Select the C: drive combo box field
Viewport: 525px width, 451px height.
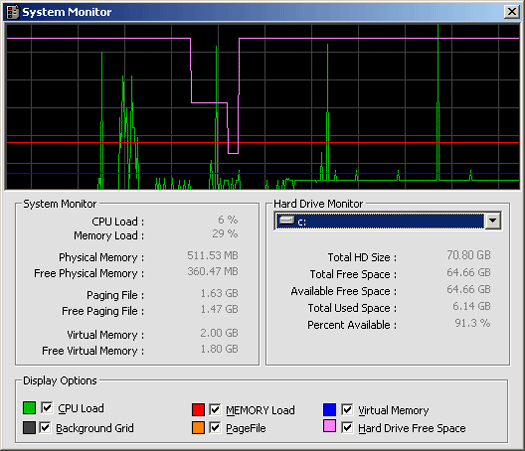pos(387,221)
